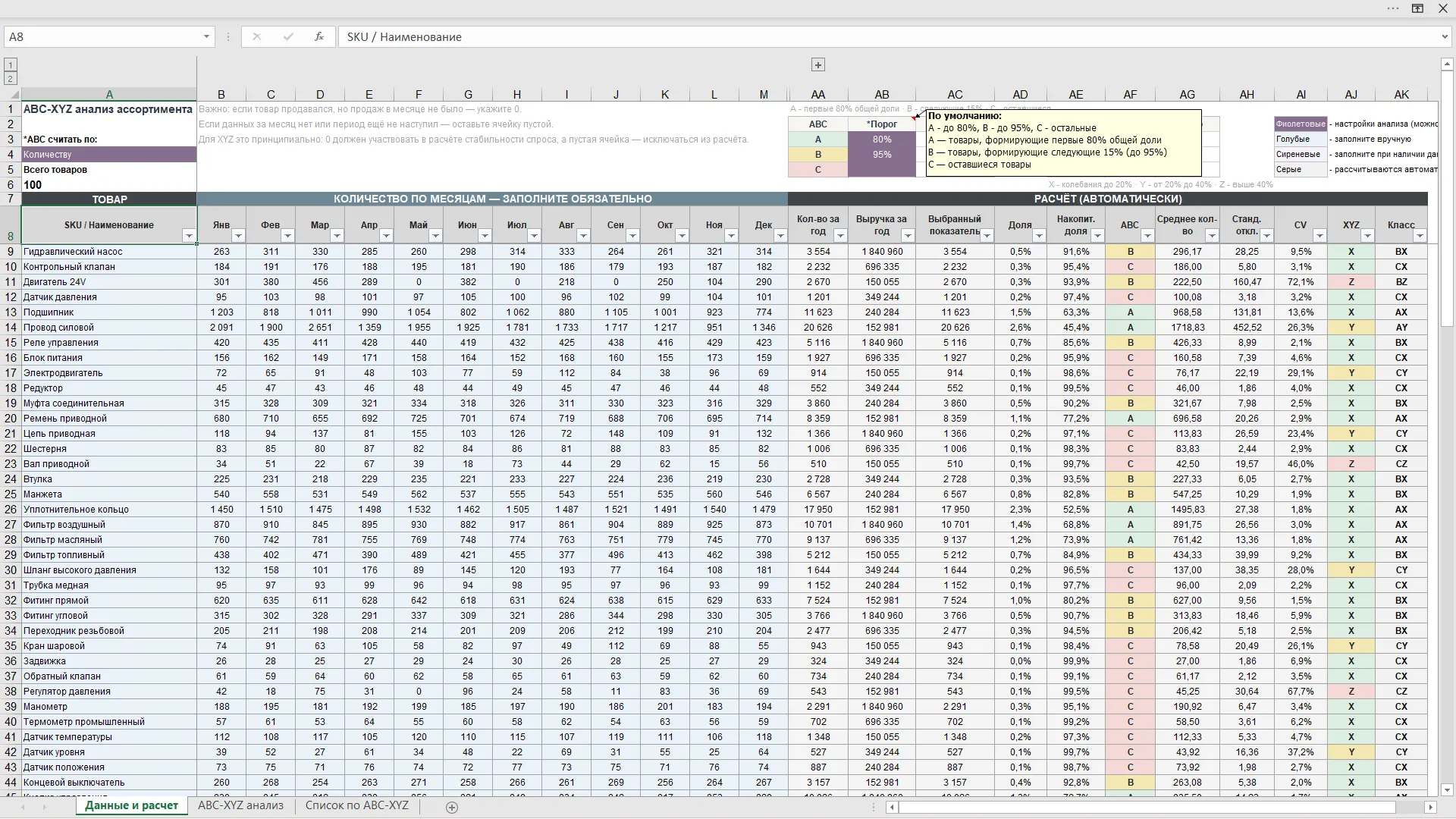Viewport: 1456px width, 819px height.
Task: Click the purple 80% threshold cell
Action: (882, 140)
